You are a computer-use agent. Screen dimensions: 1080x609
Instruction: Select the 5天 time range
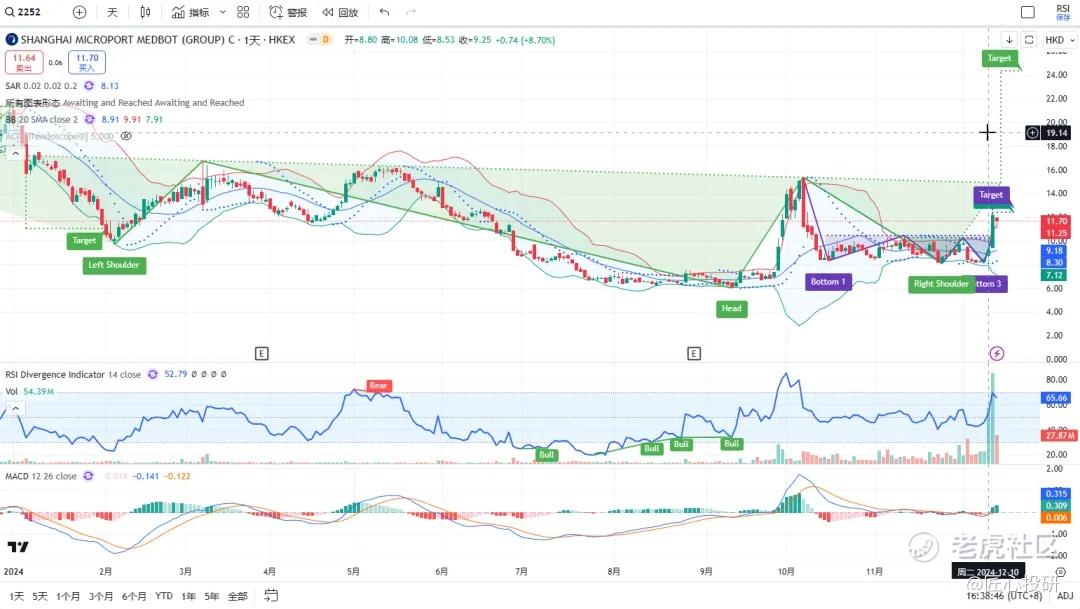(x=40, y=596)
